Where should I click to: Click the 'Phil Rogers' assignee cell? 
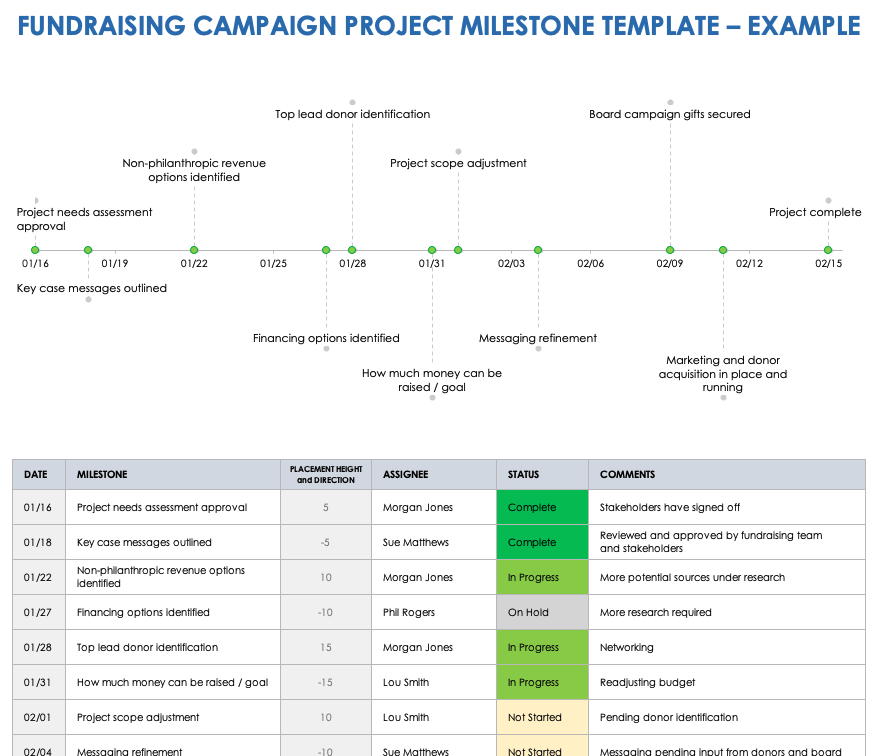click(410, 612)
